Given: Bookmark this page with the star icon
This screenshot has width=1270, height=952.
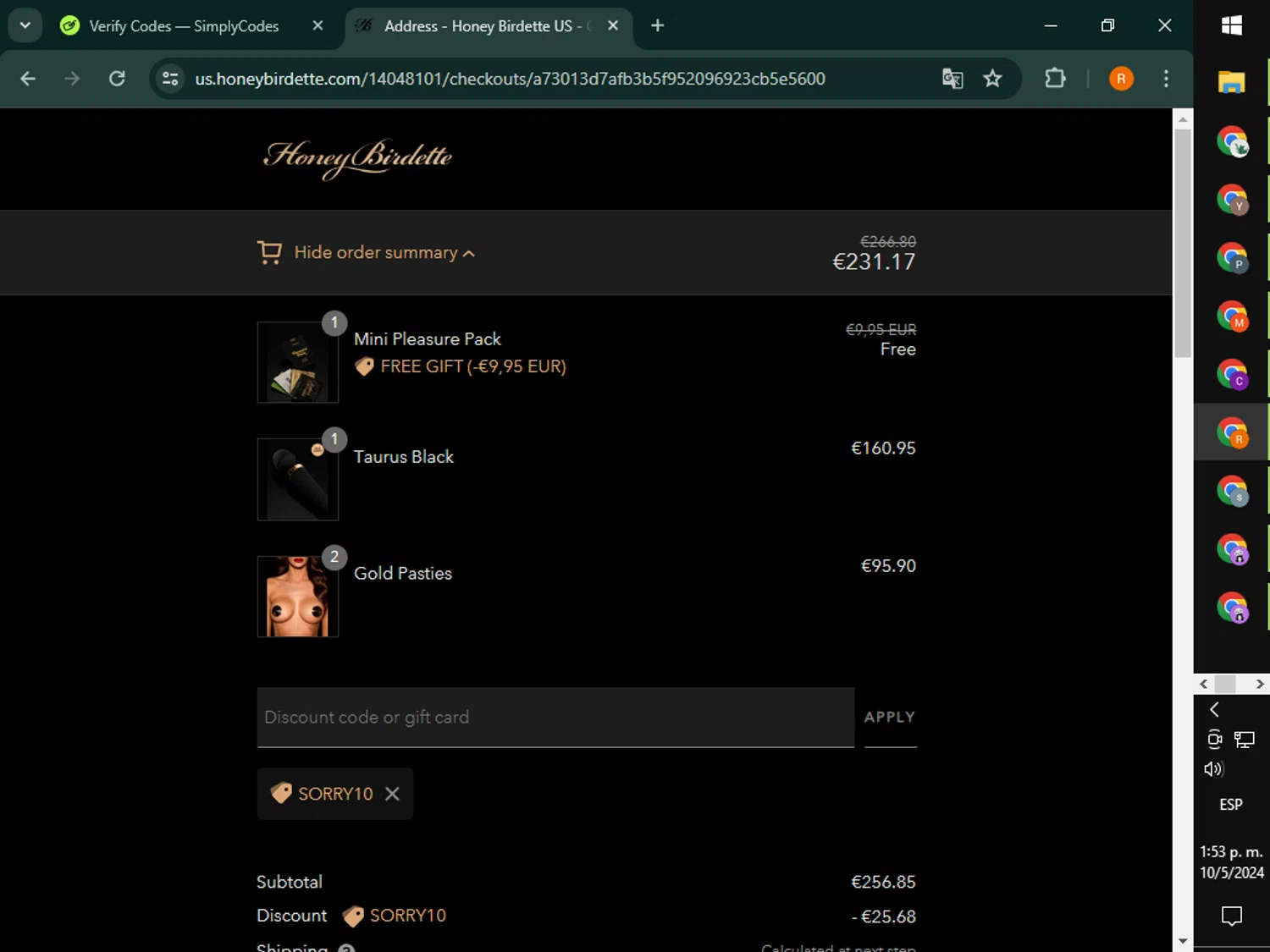Looking at the screenshot, I should 992,79.
